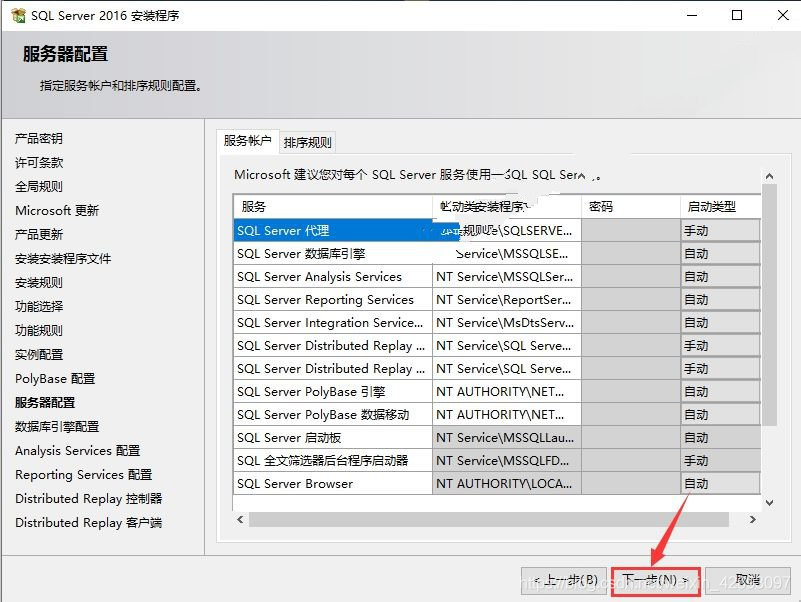Click the vertical scrollbar thumb
This screenshot has width=801, height=602.
click(x=769, y=305)
